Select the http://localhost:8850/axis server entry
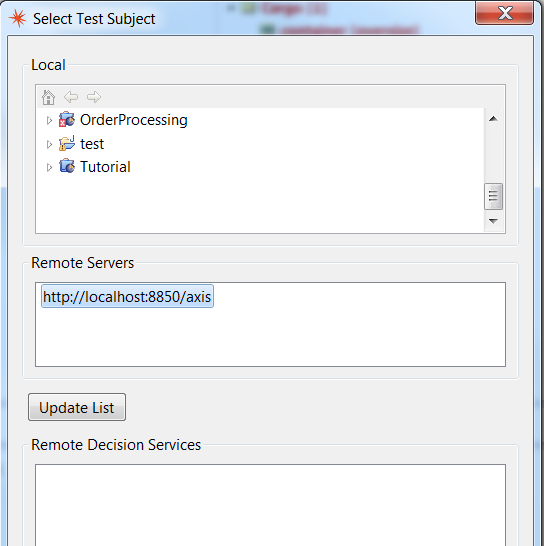544x546 pixels. pyautogui.click(x=127, y=297)
